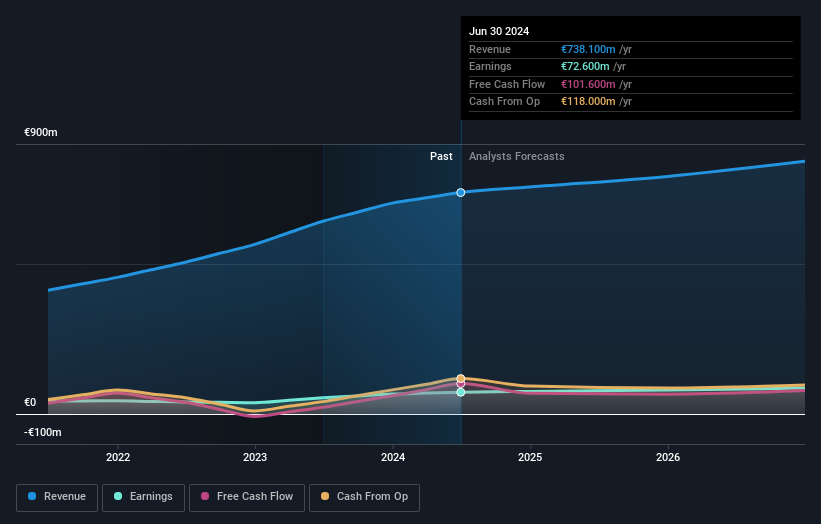This screenshot has height=524, width=821.
Task: Click the 2023 x-axis label
Action: coord(255,457)
